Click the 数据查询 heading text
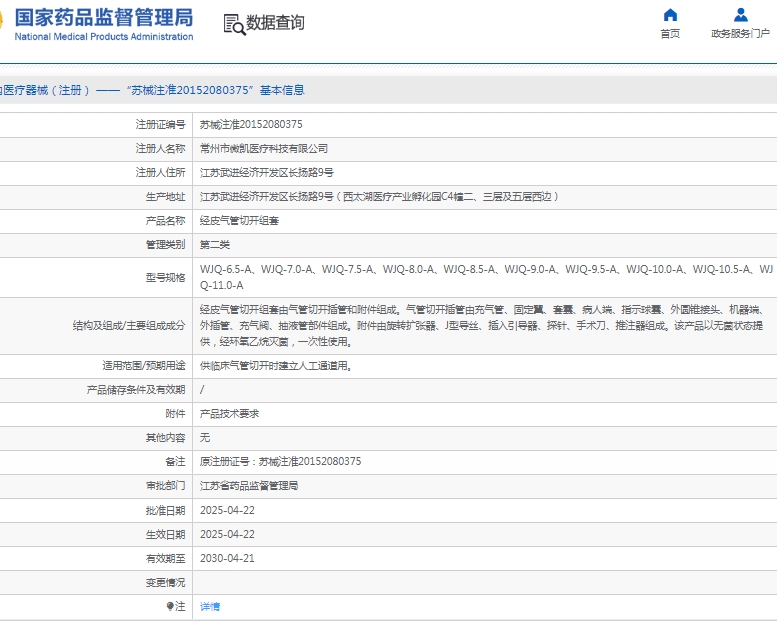 coord(276,22)
